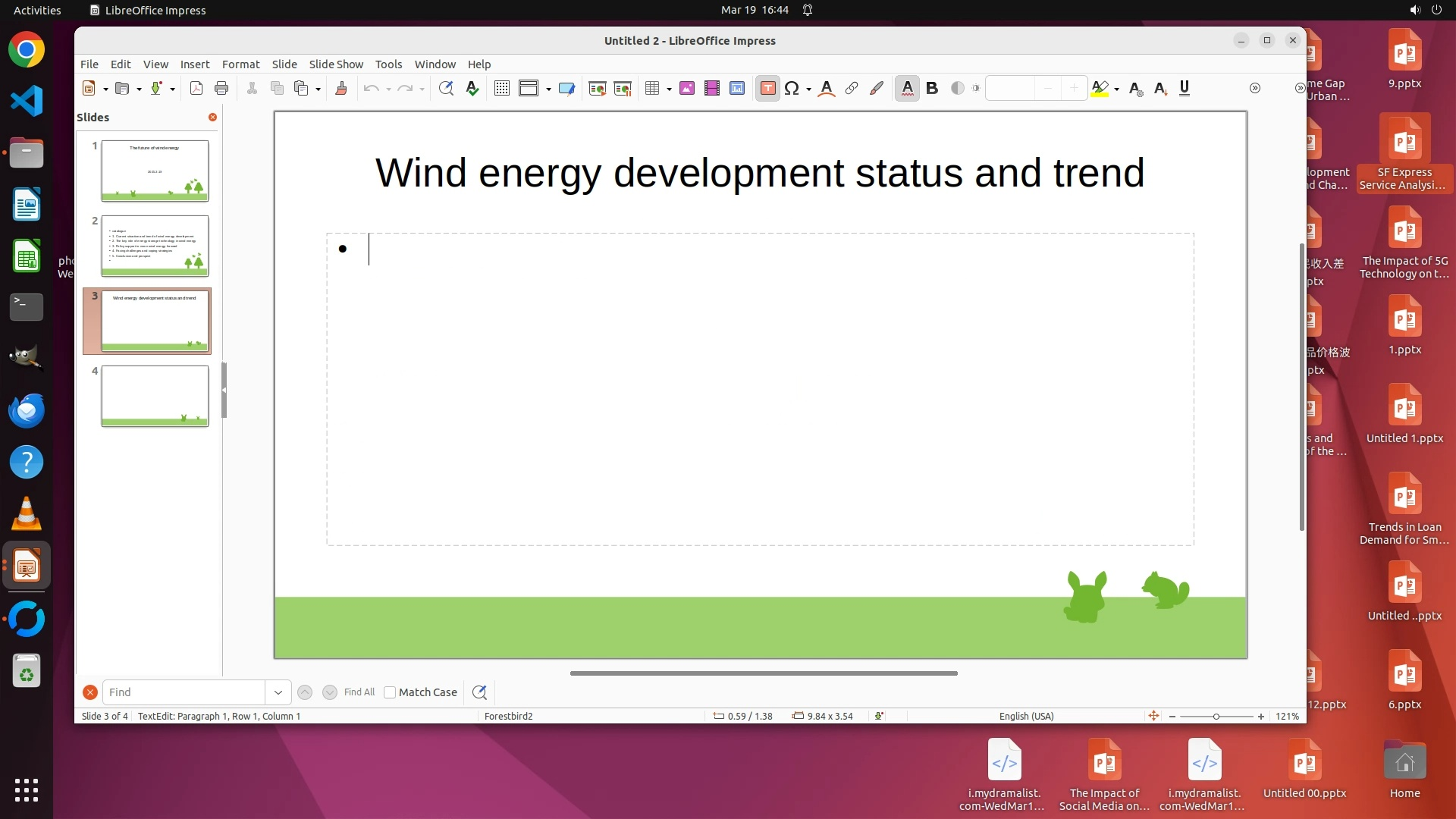Enable the Match Case checkbox
Viewport: 1456px width, 819px height.
pyautogui.click(x=390, y=692)
